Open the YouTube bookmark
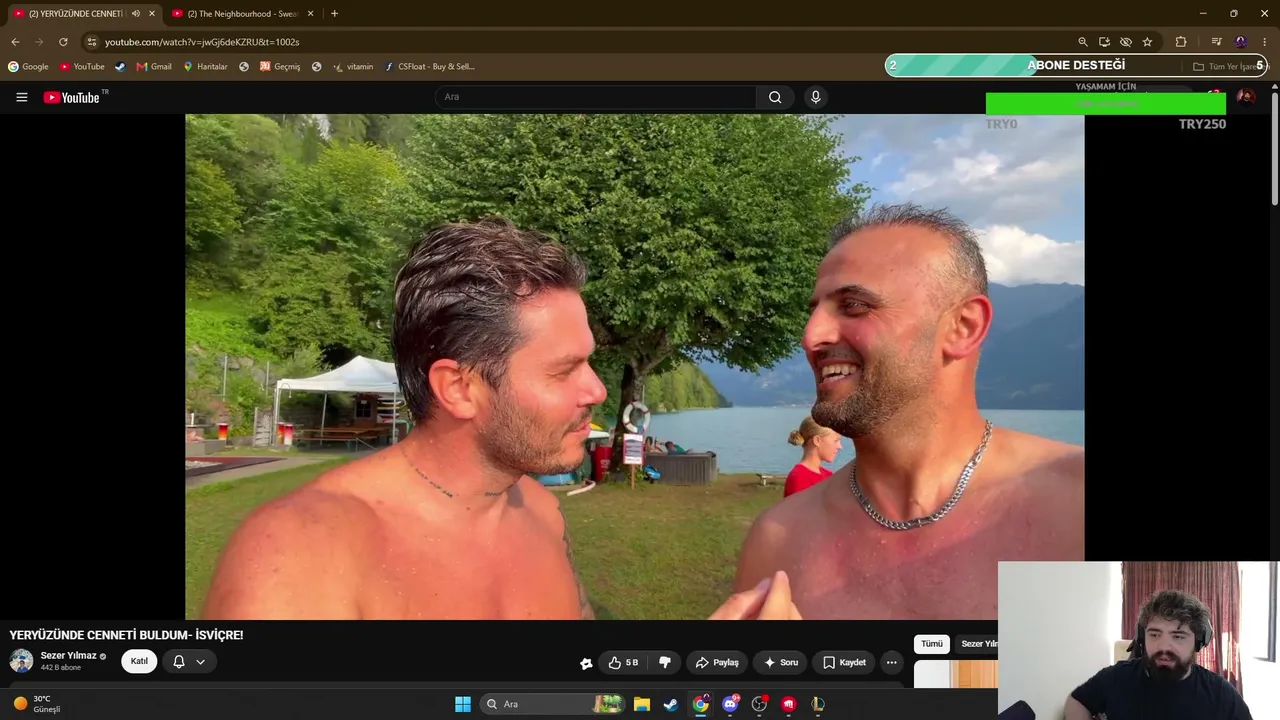The height and width of the screenshot is (720, 1280). tap(82, 67)
